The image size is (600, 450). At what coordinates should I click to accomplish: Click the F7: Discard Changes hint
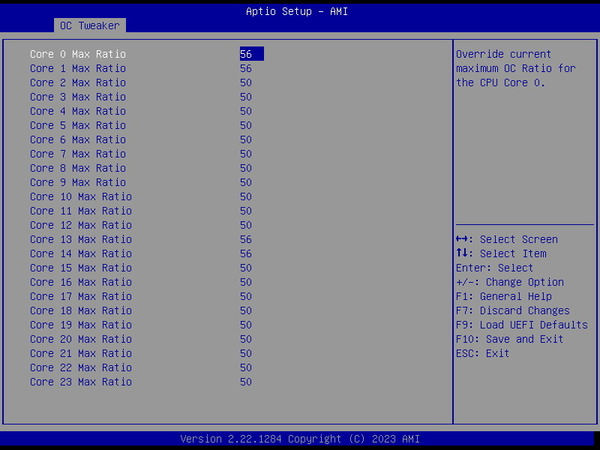click(512, 311)
